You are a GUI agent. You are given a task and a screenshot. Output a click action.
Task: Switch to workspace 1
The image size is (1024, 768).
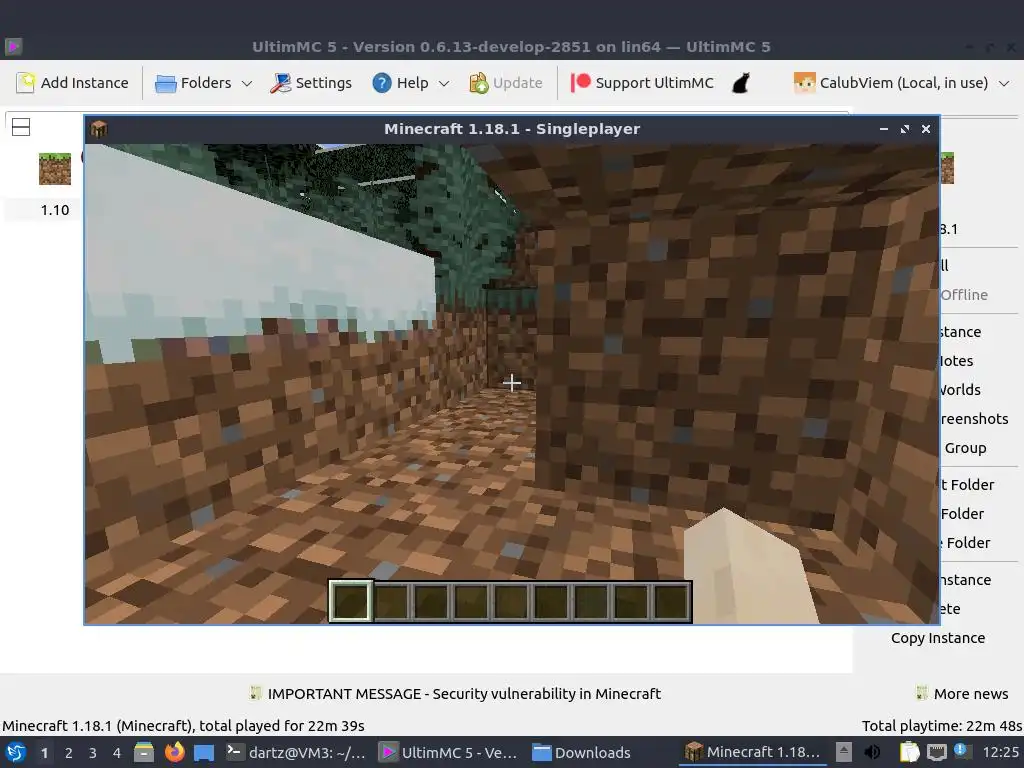44,753
